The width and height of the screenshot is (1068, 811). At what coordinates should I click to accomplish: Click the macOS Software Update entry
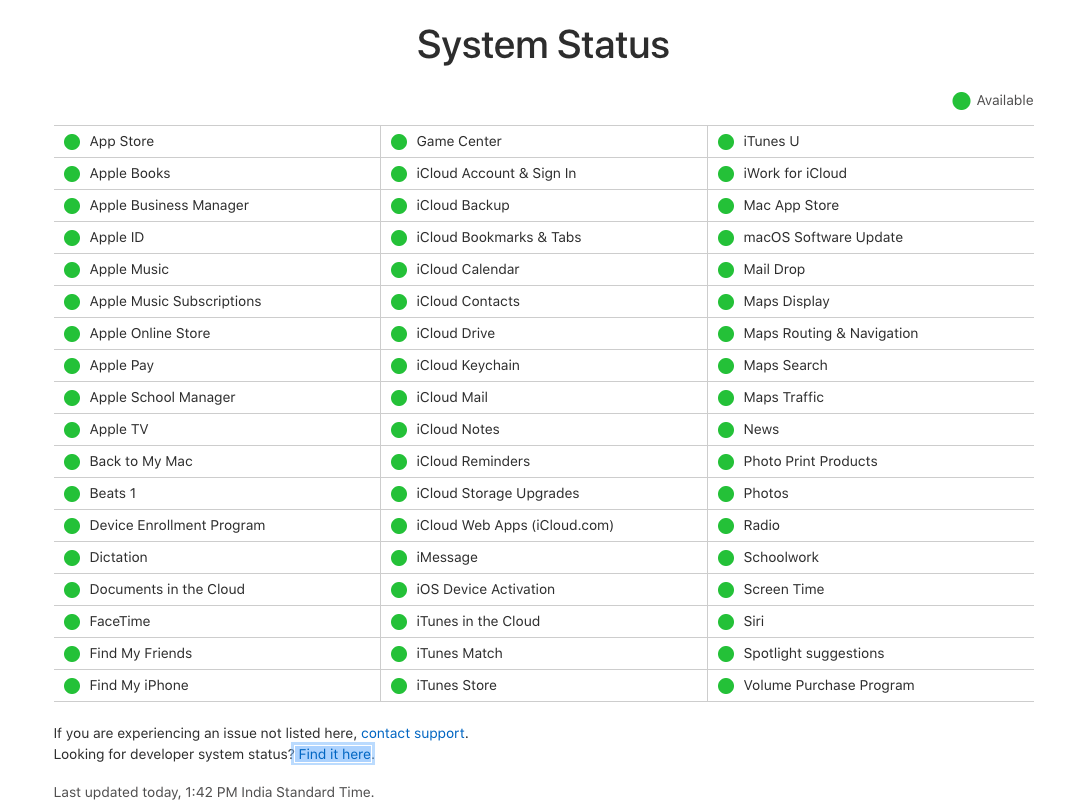(822, 237)
